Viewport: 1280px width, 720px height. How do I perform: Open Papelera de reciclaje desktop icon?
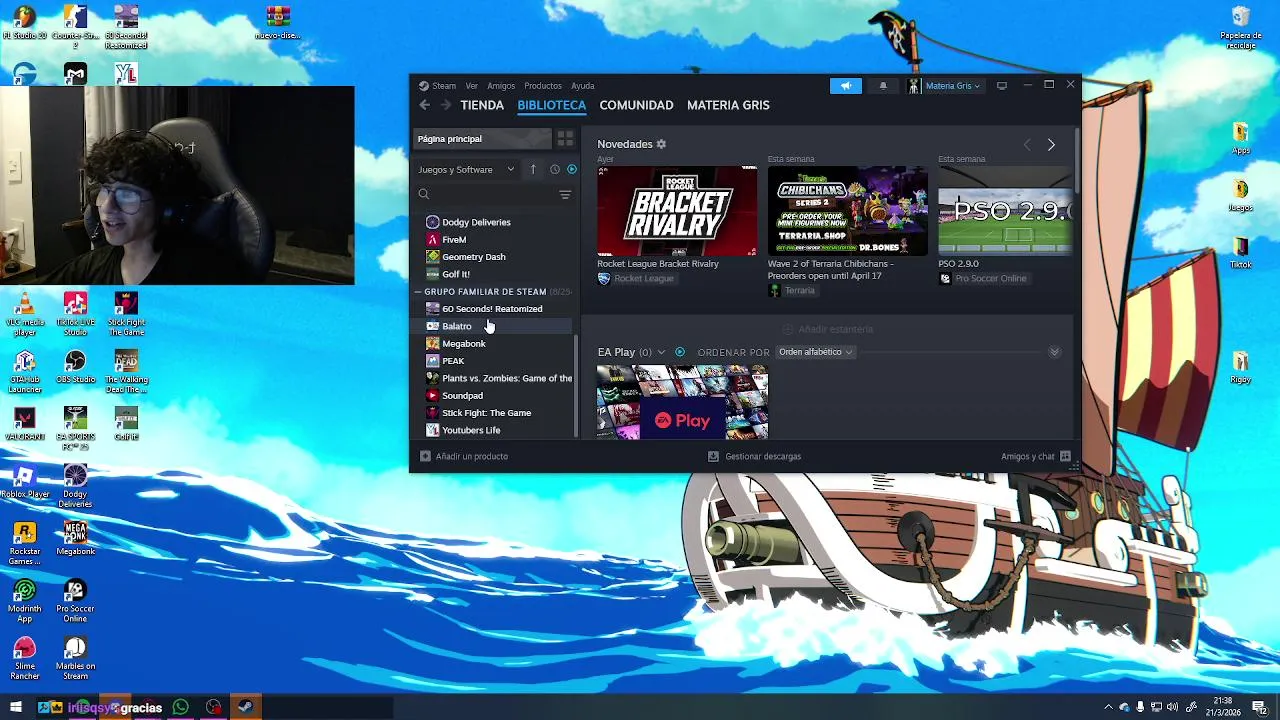pyautogui.click(x=1241, y=28)
